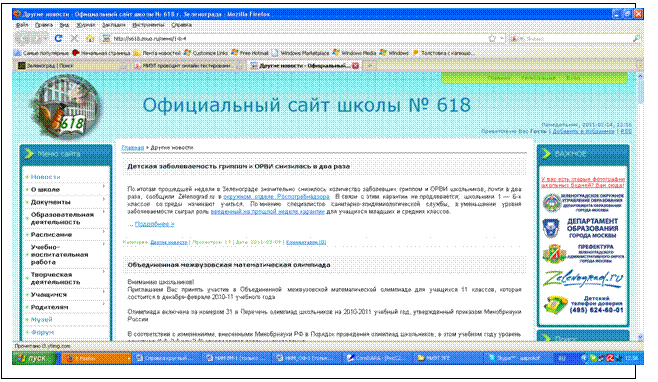Click the site favicon in address bar
This screenshot has width=658, height=382.
(x=106, y=39)
